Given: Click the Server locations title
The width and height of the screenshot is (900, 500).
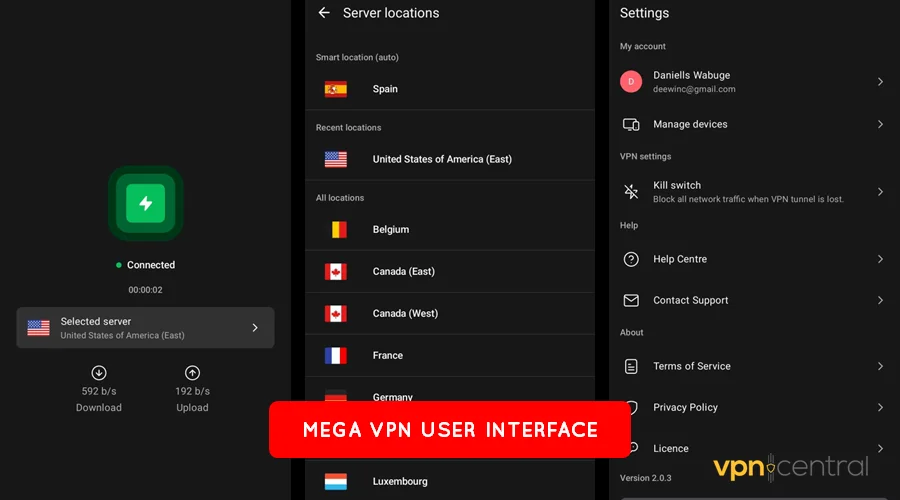Looking at the screenshot, I should [x=391, y=13].
